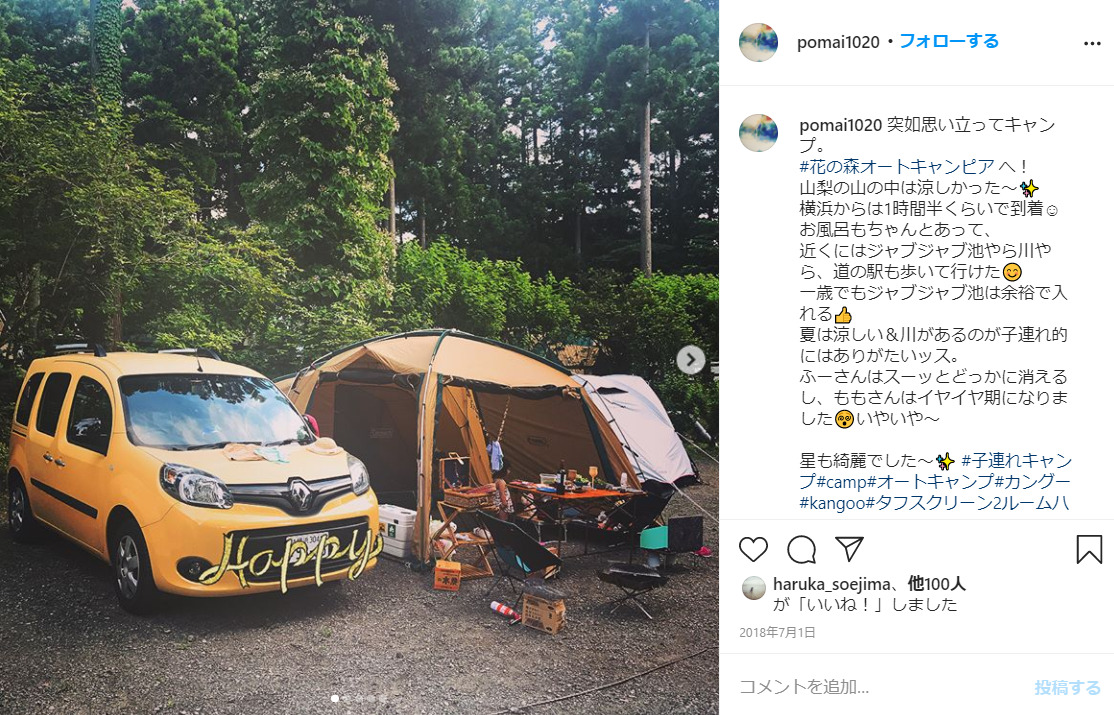The height and width of the screenshot is (715, 1114).
Task: Go to next photo with arrow button
Action: (x=690, y=360)
